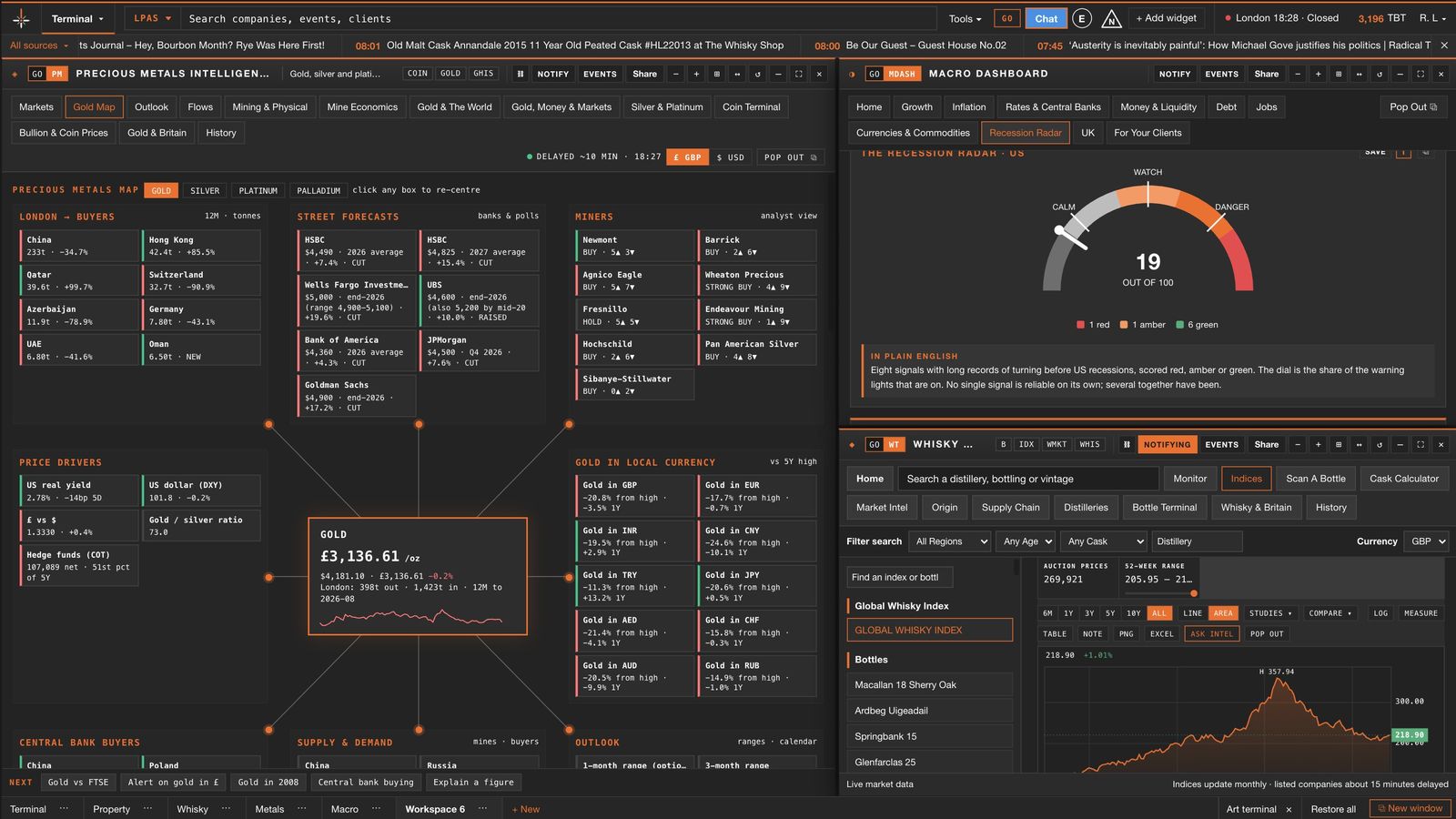Click the plus icon in Precious Metals panel header
Viewport: 1456px width, 819px height.
click(x=696, y=74)
